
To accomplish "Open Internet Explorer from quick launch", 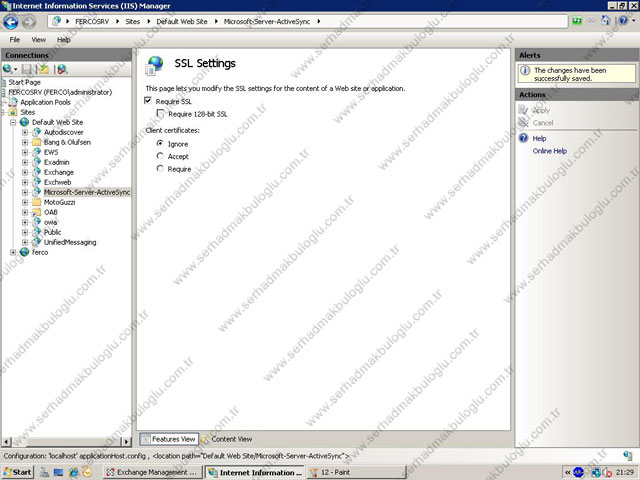I will [x=74, y=472].
